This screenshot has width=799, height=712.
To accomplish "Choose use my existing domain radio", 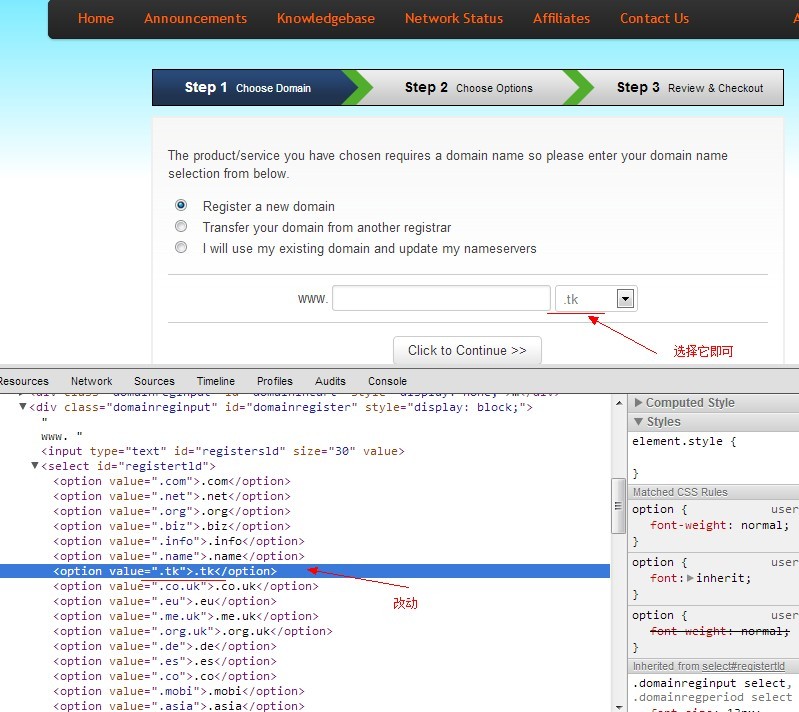I will (181, 247).
